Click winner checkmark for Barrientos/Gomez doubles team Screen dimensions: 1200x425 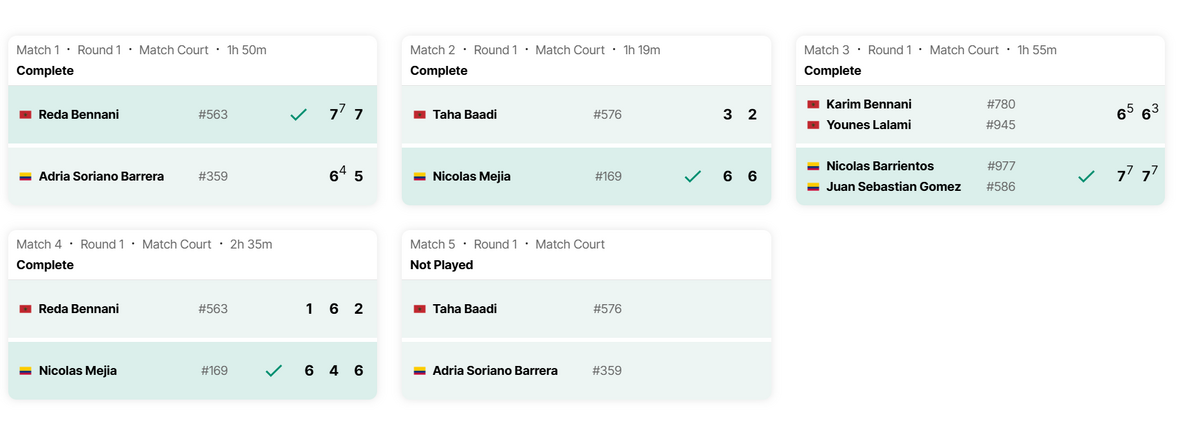(x=1086, y=177)
